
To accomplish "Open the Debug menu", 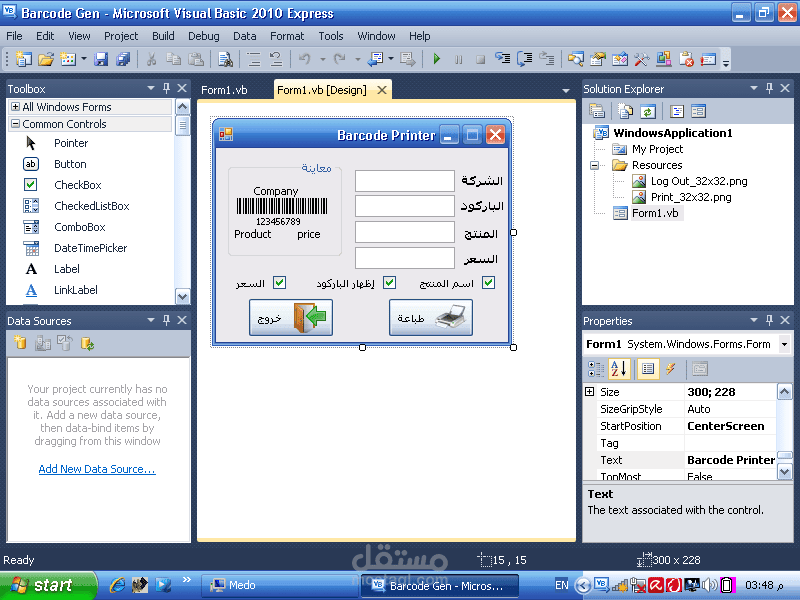I will click(x=204, y=36).
